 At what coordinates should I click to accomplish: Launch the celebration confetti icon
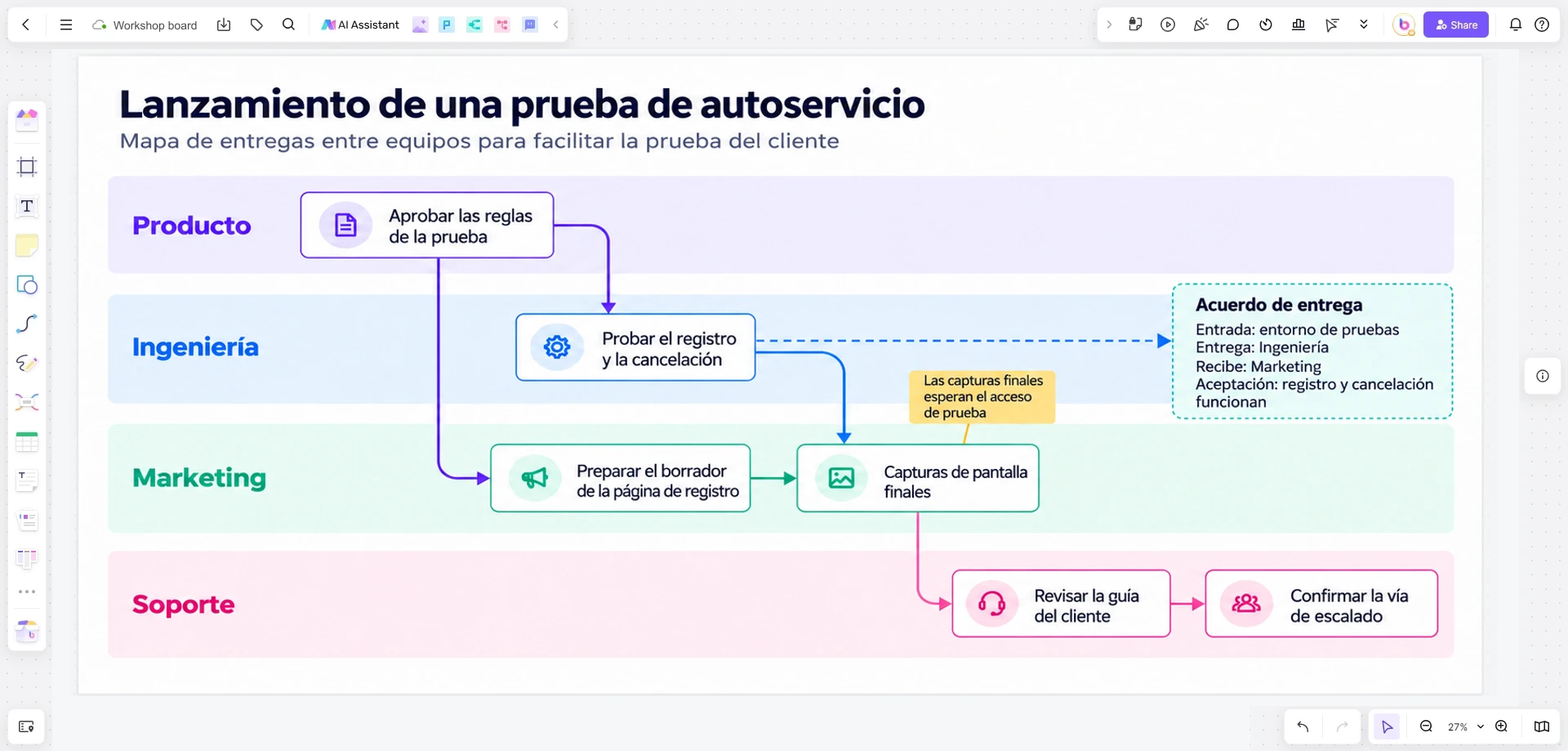click(1200, 25)
